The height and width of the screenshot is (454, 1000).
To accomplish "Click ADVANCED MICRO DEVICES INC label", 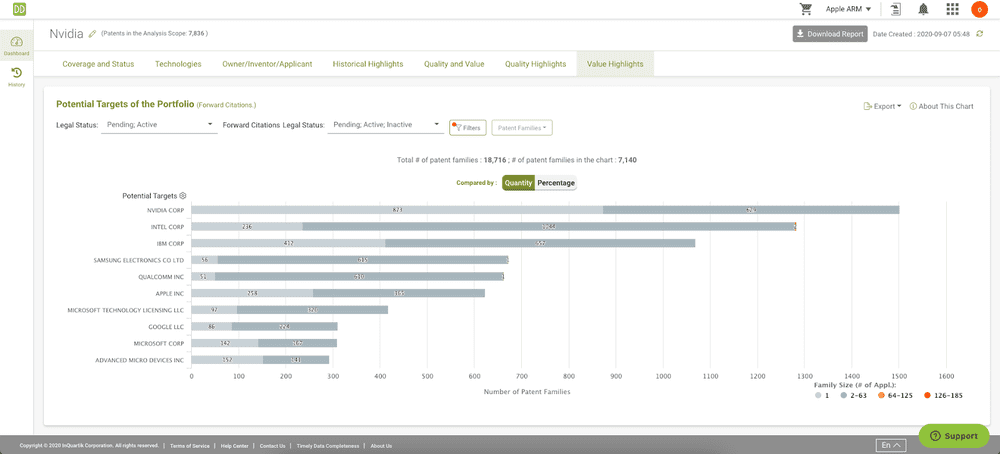I will tap(140, 360).
